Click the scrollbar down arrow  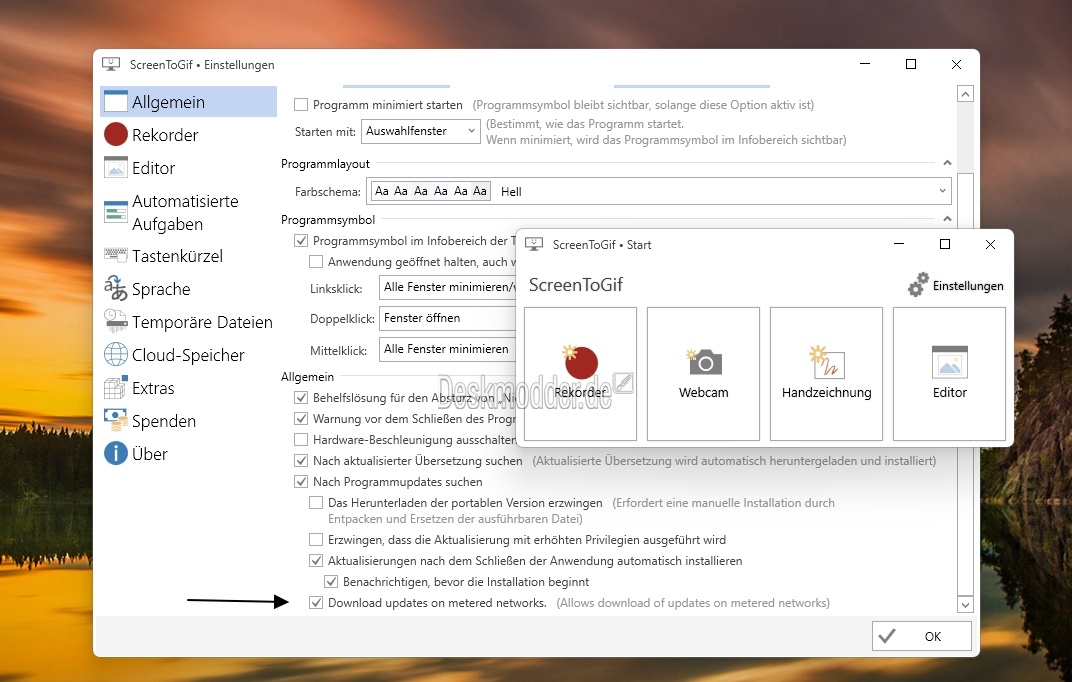pos(965,604)
